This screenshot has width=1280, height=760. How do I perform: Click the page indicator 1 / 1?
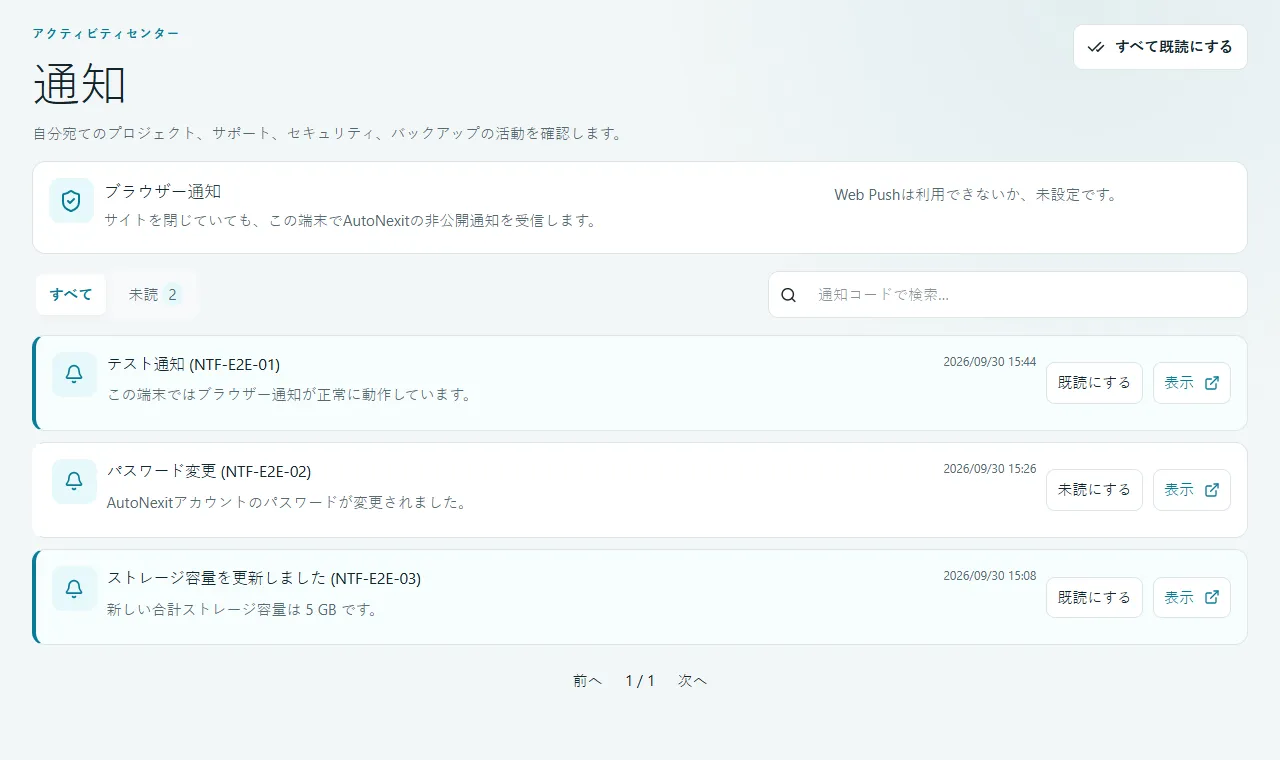640,681
